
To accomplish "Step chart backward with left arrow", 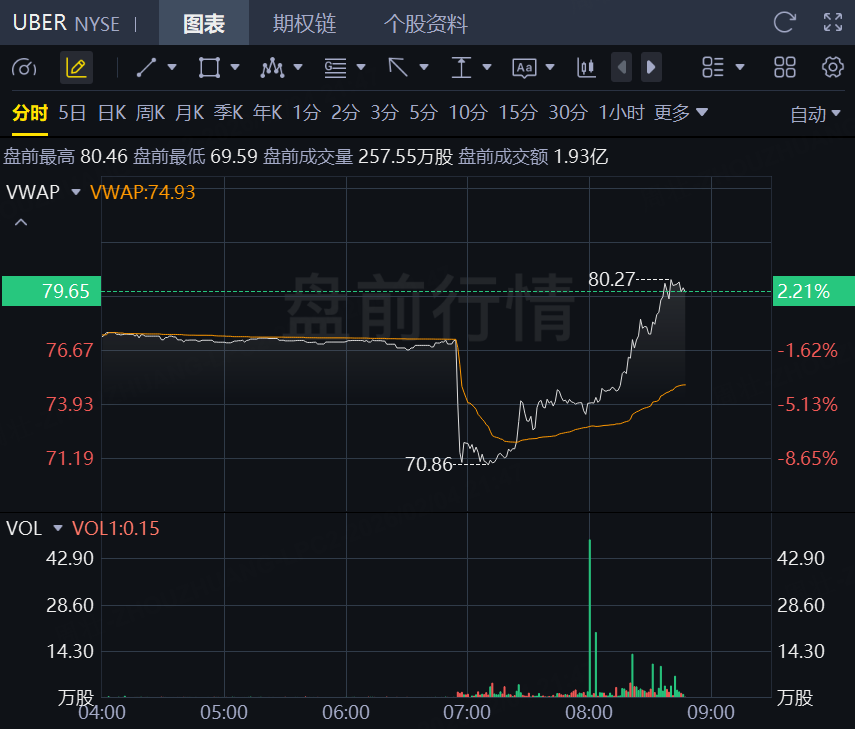I will click(622, 67).
